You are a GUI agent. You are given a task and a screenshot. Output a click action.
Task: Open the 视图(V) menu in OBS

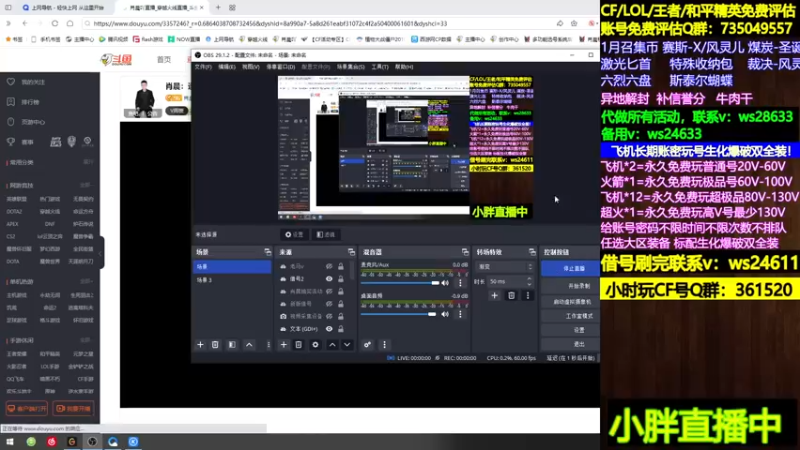tap(251, 67)
